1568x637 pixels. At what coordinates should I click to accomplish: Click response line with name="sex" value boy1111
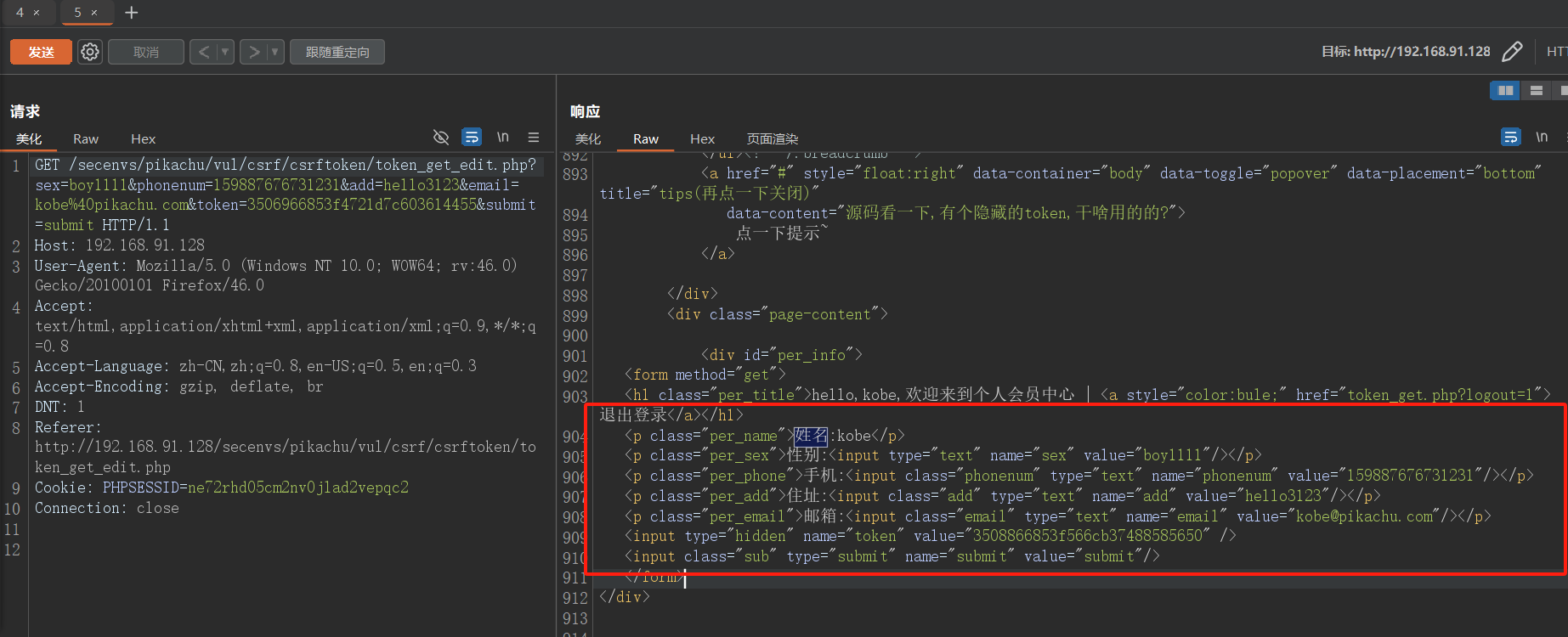[x=943, y=456]
